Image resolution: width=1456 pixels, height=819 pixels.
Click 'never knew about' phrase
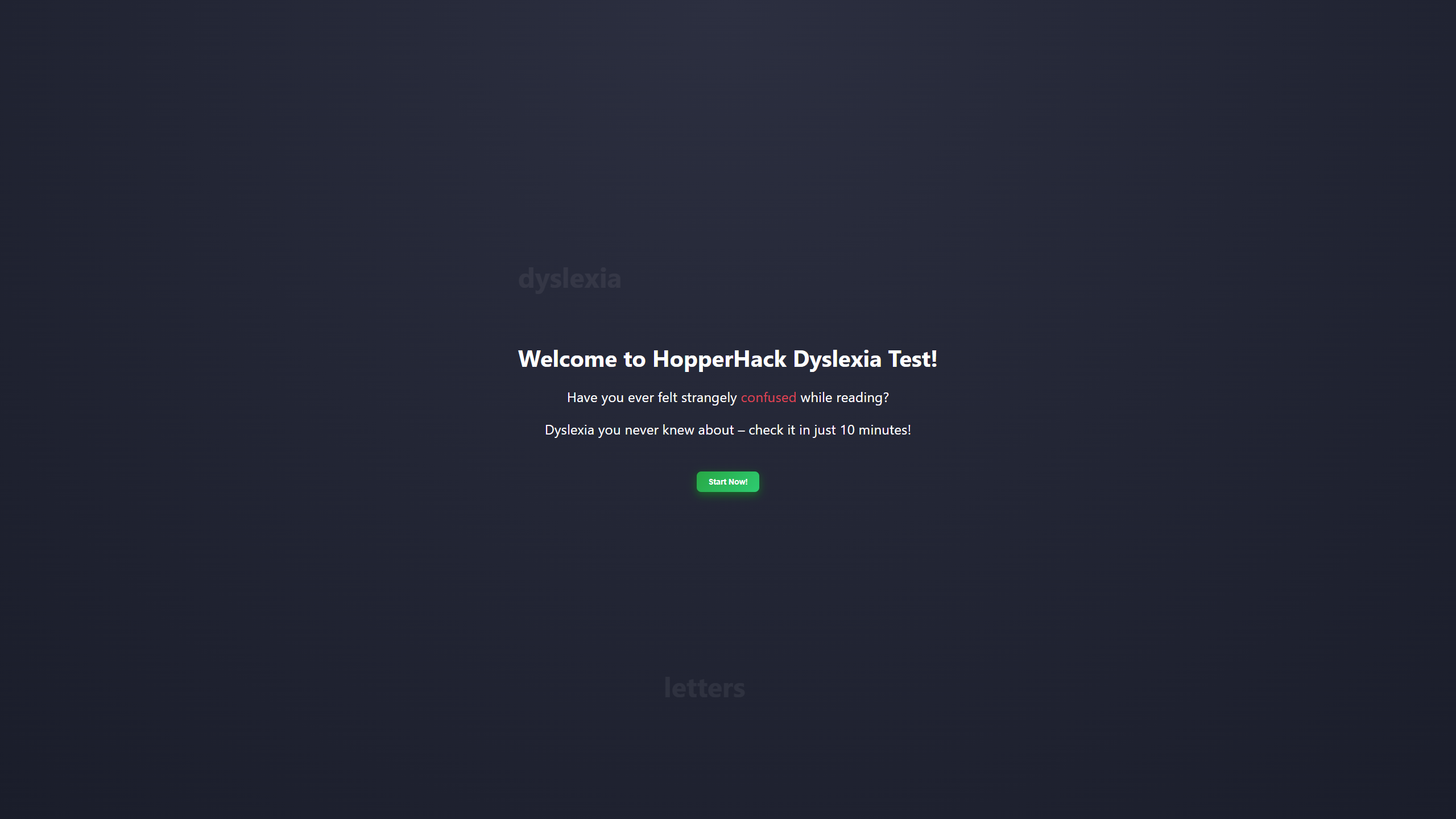pos(679,430)
